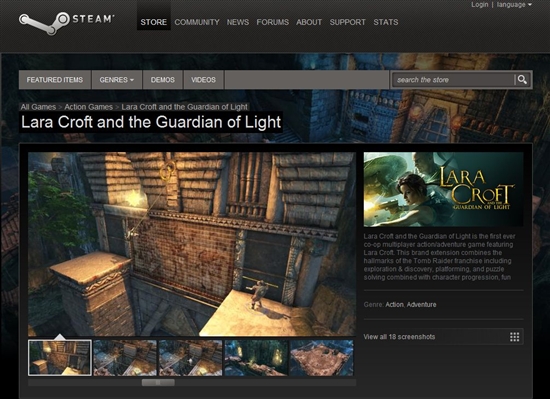Open the Videos section
The height and width of the screenshot is (399, 550).
pos(203,80)
